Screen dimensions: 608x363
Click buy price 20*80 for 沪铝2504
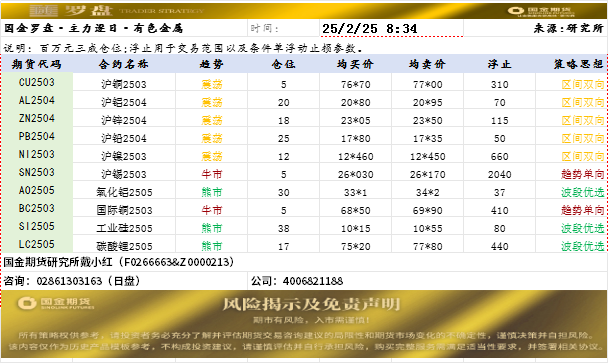click(356, 102)
